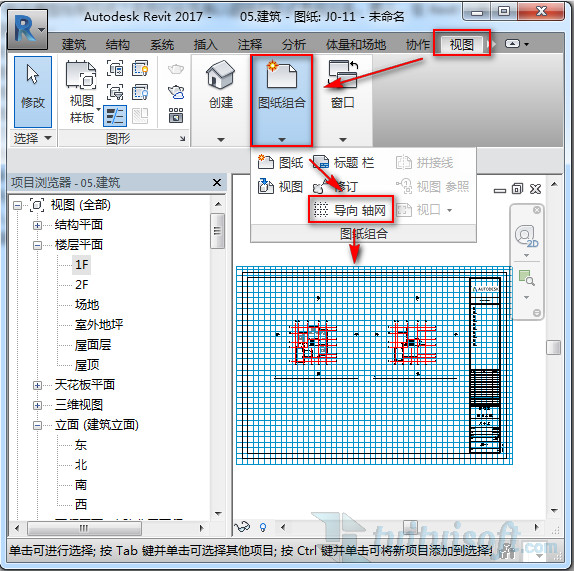574x571 pixels.
Task: Expand the 天花板平面 tree node
Action: click(x=37, y=385)
